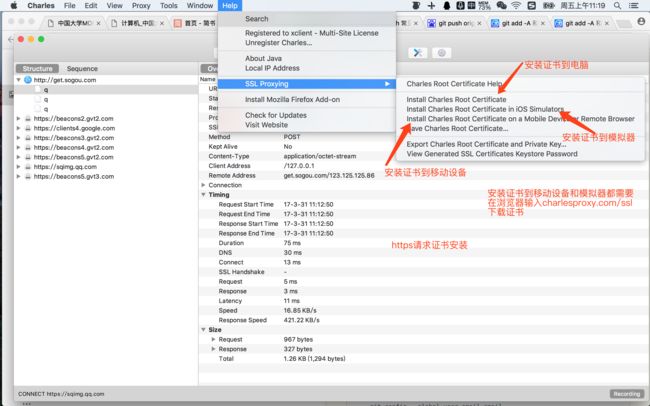Image resolution: width=650 pixels, height=406 pixels.
Task: Click the lock icon beside clients4.google.com
Action: click(28, 128)
